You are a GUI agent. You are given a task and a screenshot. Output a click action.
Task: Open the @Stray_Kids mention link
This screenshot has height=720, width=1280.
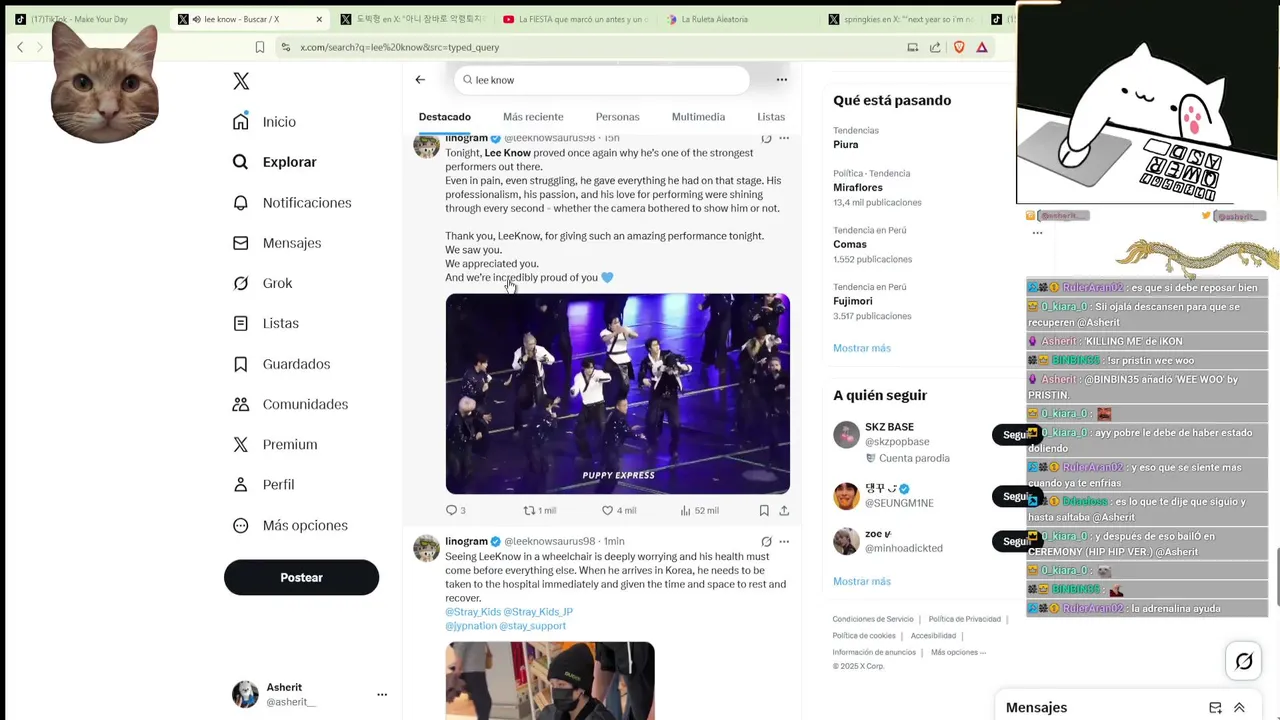473,612
